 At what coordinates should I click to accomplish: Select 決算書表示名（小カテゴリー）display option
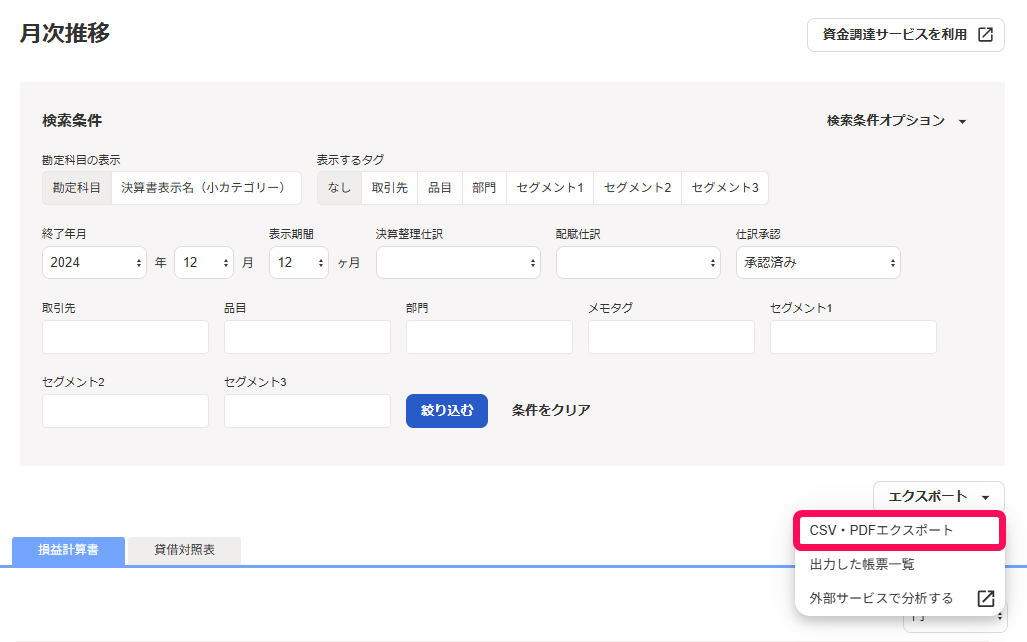tap(205, 187)
